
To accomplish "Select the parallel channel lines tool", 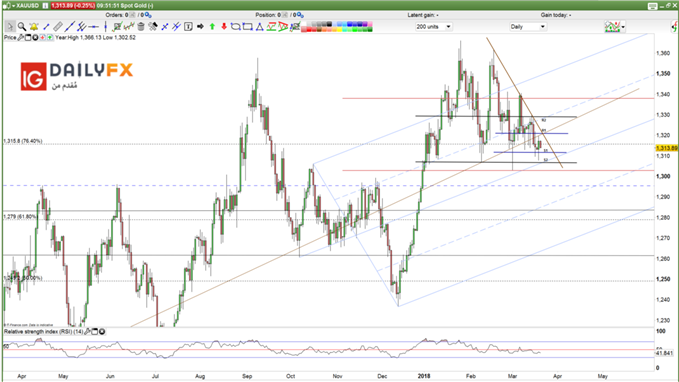I will click(x=81, y=27).
